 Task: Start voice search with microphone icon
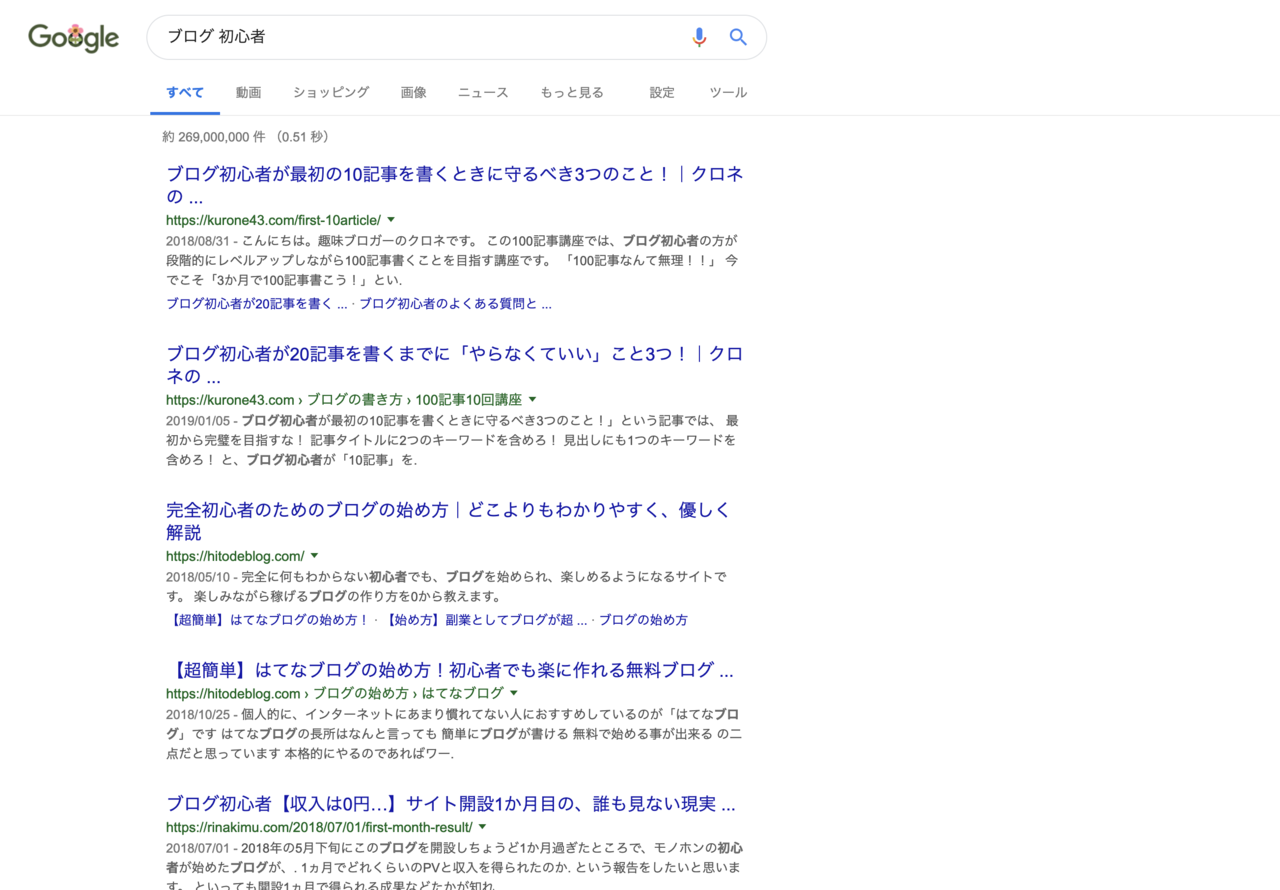click(x=699, y=37)
